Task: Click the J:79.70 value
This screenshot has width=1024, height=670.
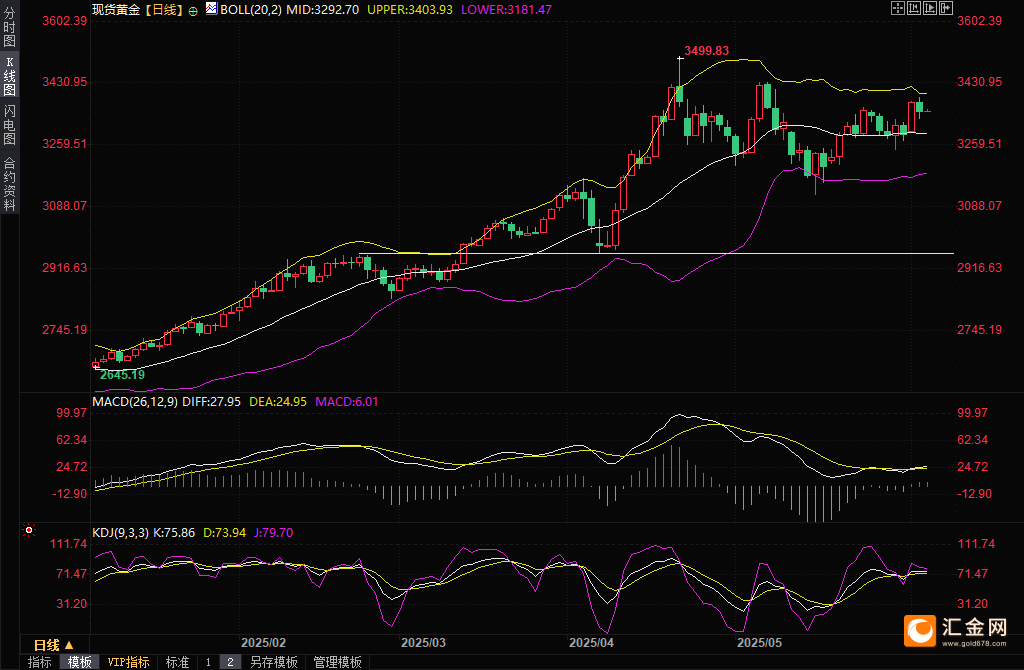Action: 272,533
